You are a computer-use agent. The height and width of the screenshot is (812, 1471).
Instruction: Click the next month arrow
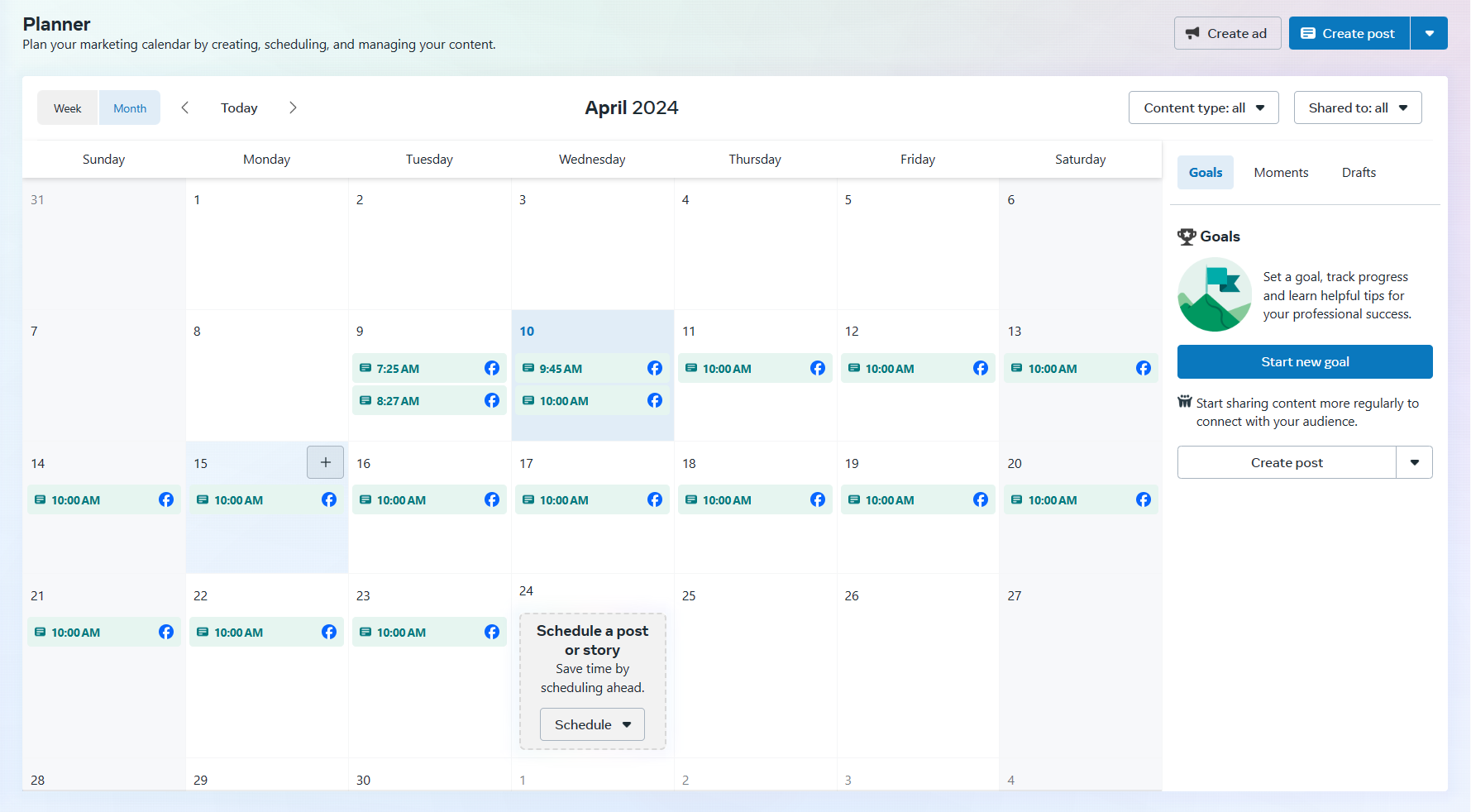(293, 107)
